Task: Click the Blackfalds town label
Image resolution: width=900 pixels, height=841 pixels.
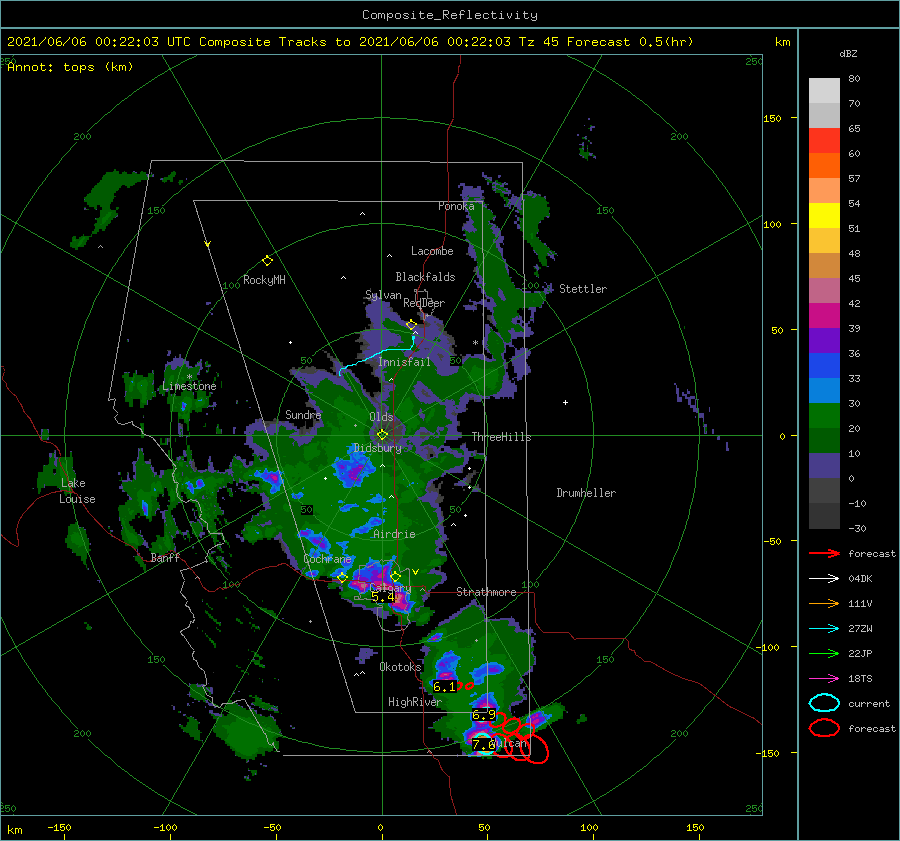Action: point(425,277)
